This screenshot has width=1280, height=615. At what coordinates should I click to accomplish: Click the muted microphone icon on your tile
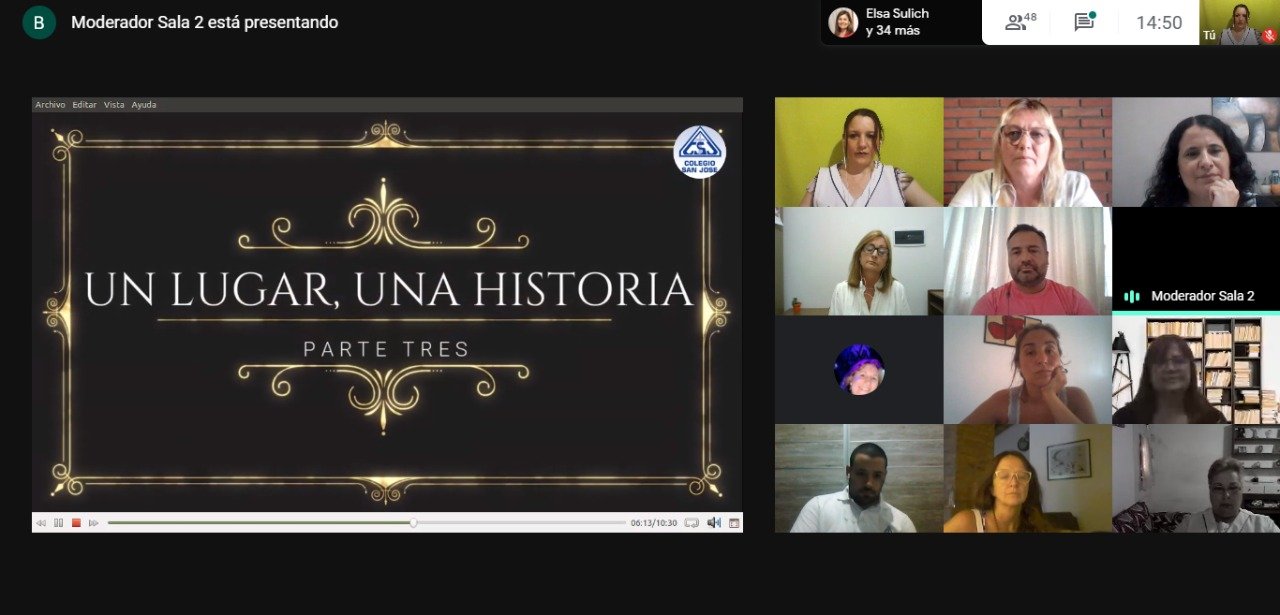pos(1269,35)
